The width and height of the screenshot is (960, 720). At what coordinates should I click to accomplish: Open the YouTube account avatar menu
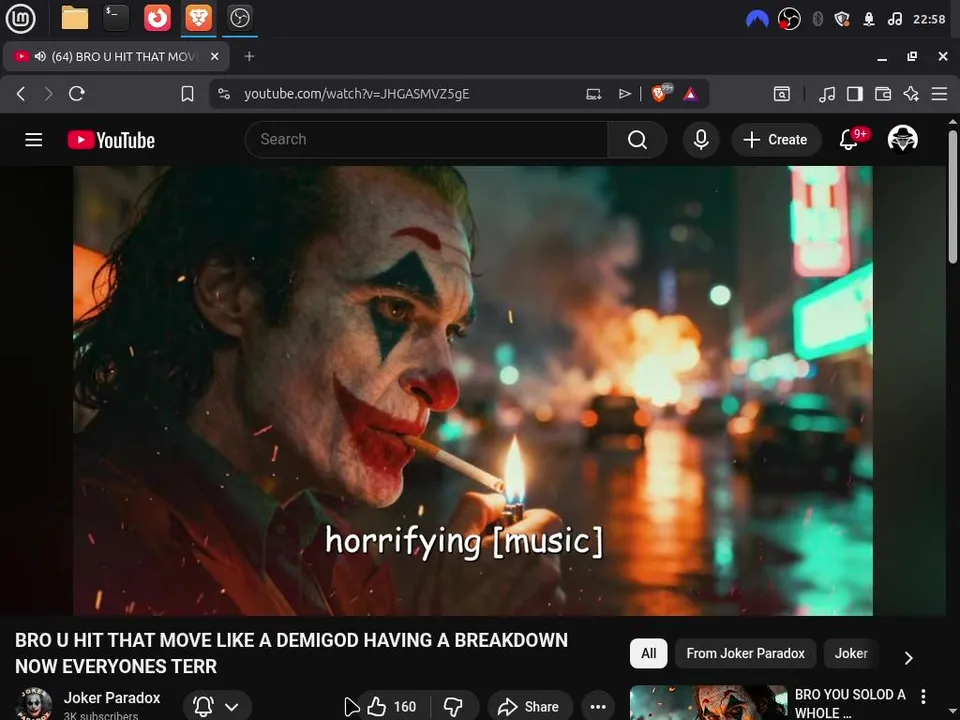click(902, 139)
